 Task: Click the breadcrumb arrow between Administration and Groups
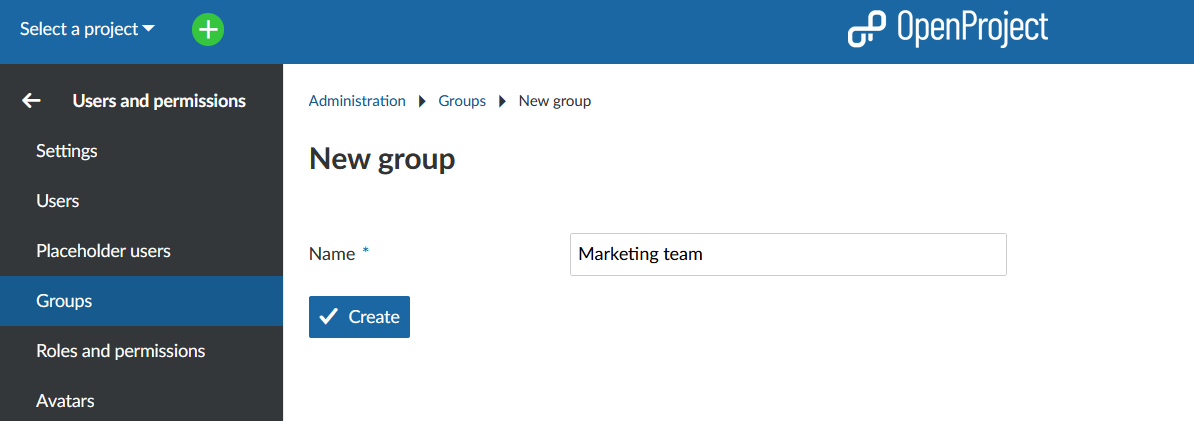(422, 101)
